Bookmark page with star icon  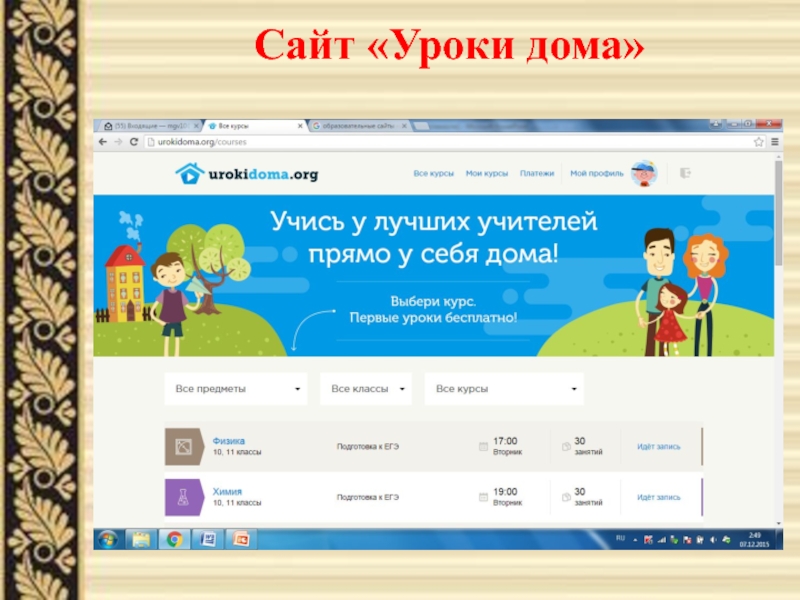coord(759,142)
